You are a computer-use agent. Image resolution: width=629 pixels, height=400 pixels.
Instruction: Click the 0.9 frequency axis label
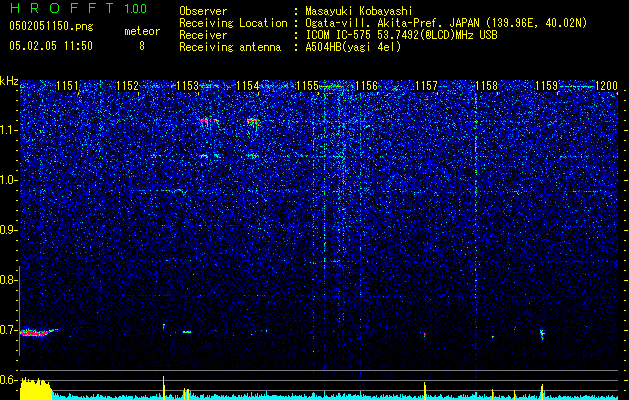(x=9, y=230)
